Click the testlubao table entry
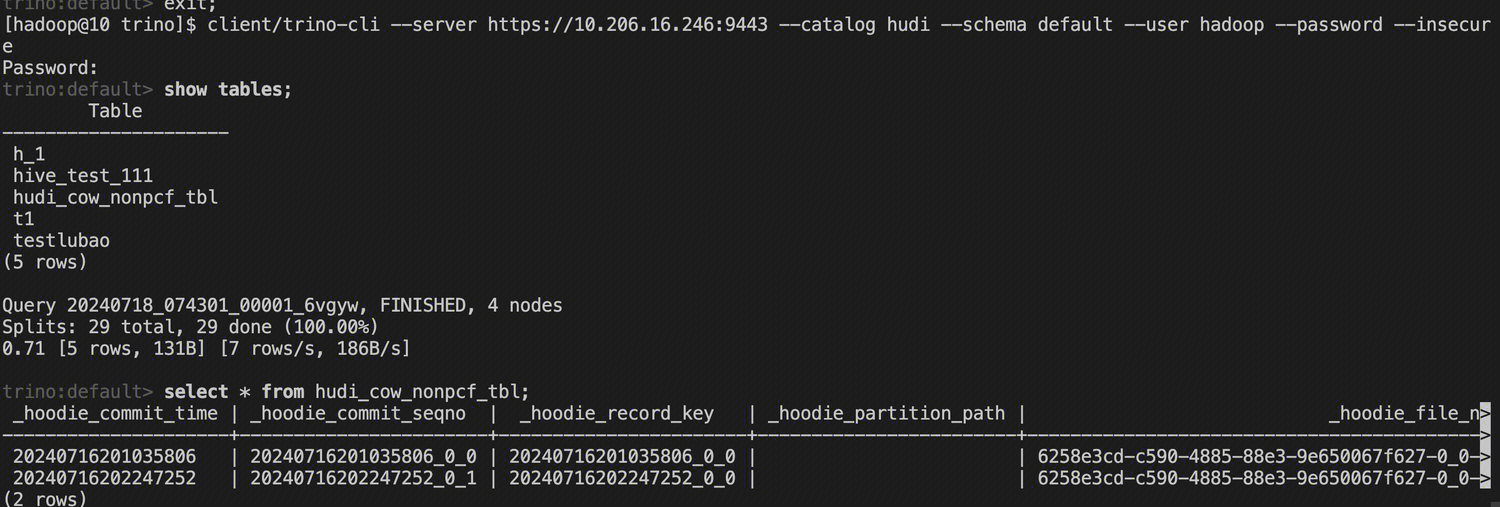1500x507 pixels. pos(61,241)
